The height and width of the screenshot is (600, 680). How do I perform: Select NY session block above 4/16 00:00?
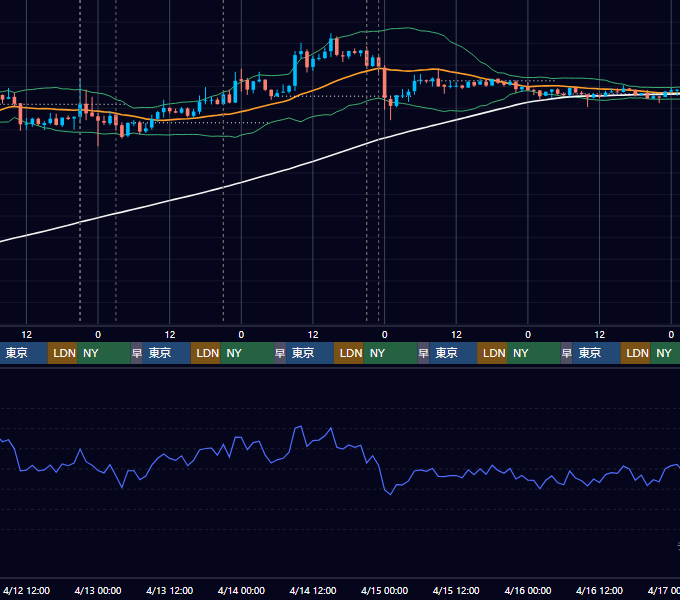click(533, 353)
